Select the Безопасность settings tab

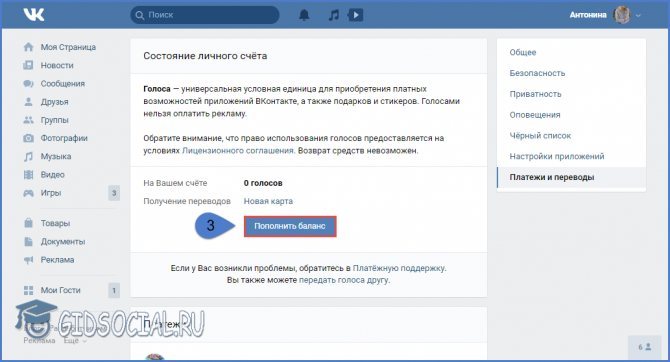coord(537,73)
